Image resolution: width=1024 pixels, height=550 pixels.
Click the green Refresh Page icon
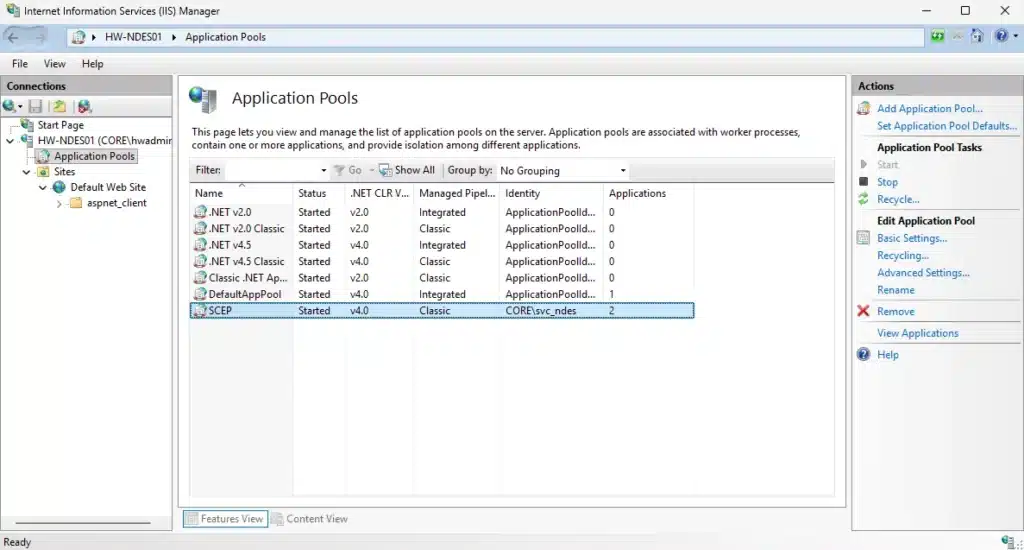click(x=937, y=36)
